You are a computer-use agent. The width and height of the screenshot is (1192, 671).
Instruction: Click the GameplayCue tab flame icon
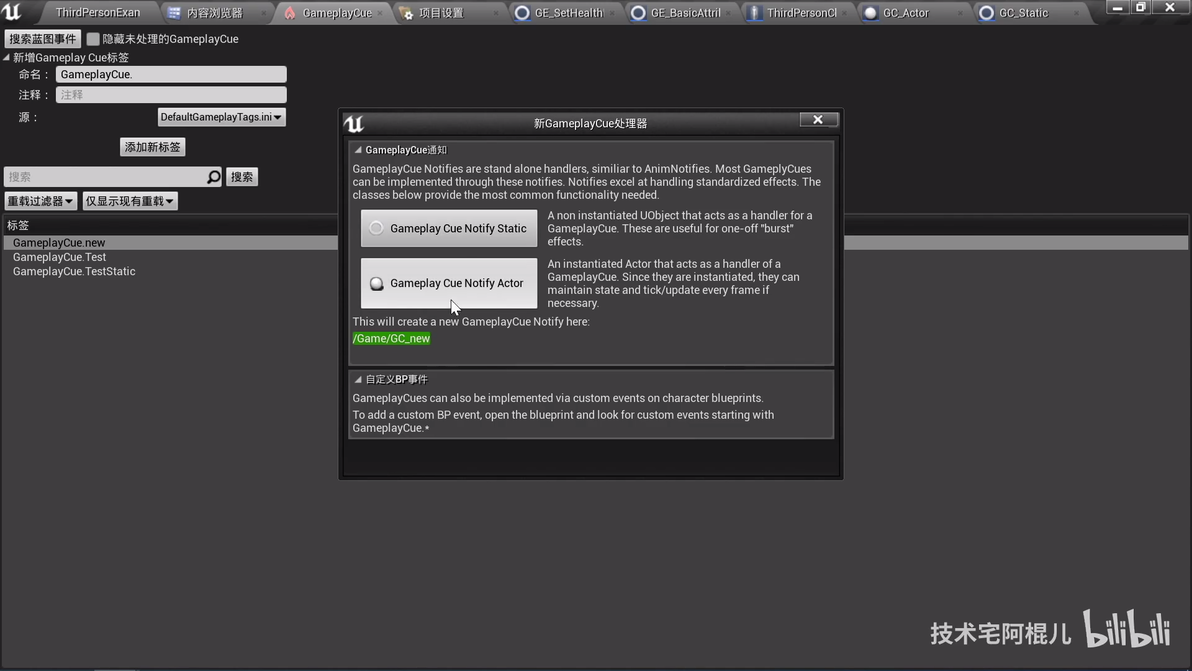click(x=290, y=13)
